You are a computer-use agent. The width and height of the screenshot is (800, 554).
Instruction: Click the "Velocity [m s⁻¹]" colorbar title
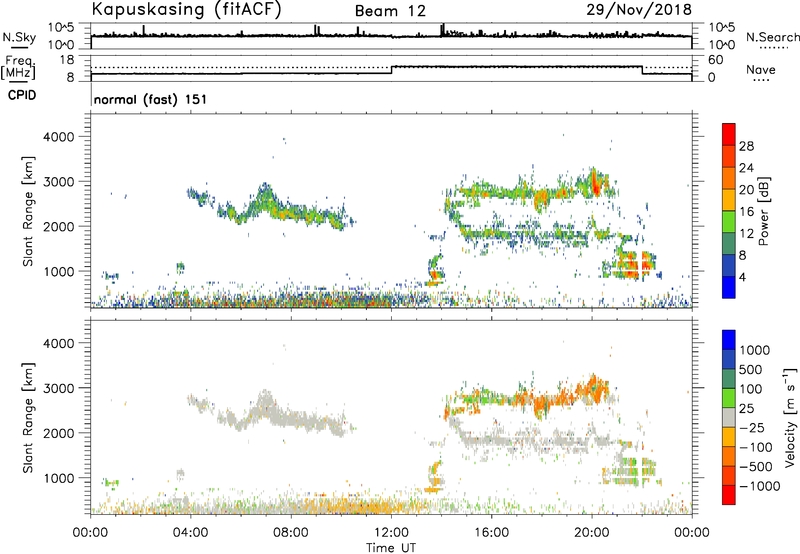790,417
